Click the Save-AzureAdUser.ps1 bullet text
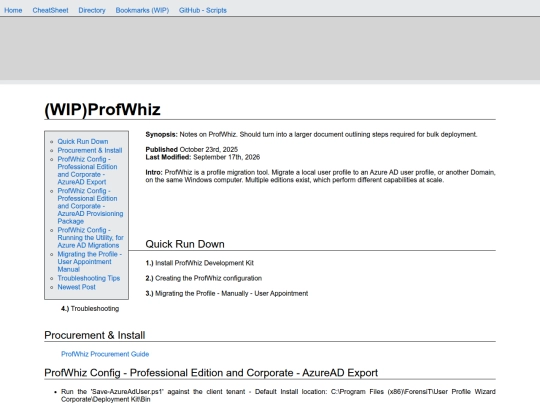 point(278,395)
